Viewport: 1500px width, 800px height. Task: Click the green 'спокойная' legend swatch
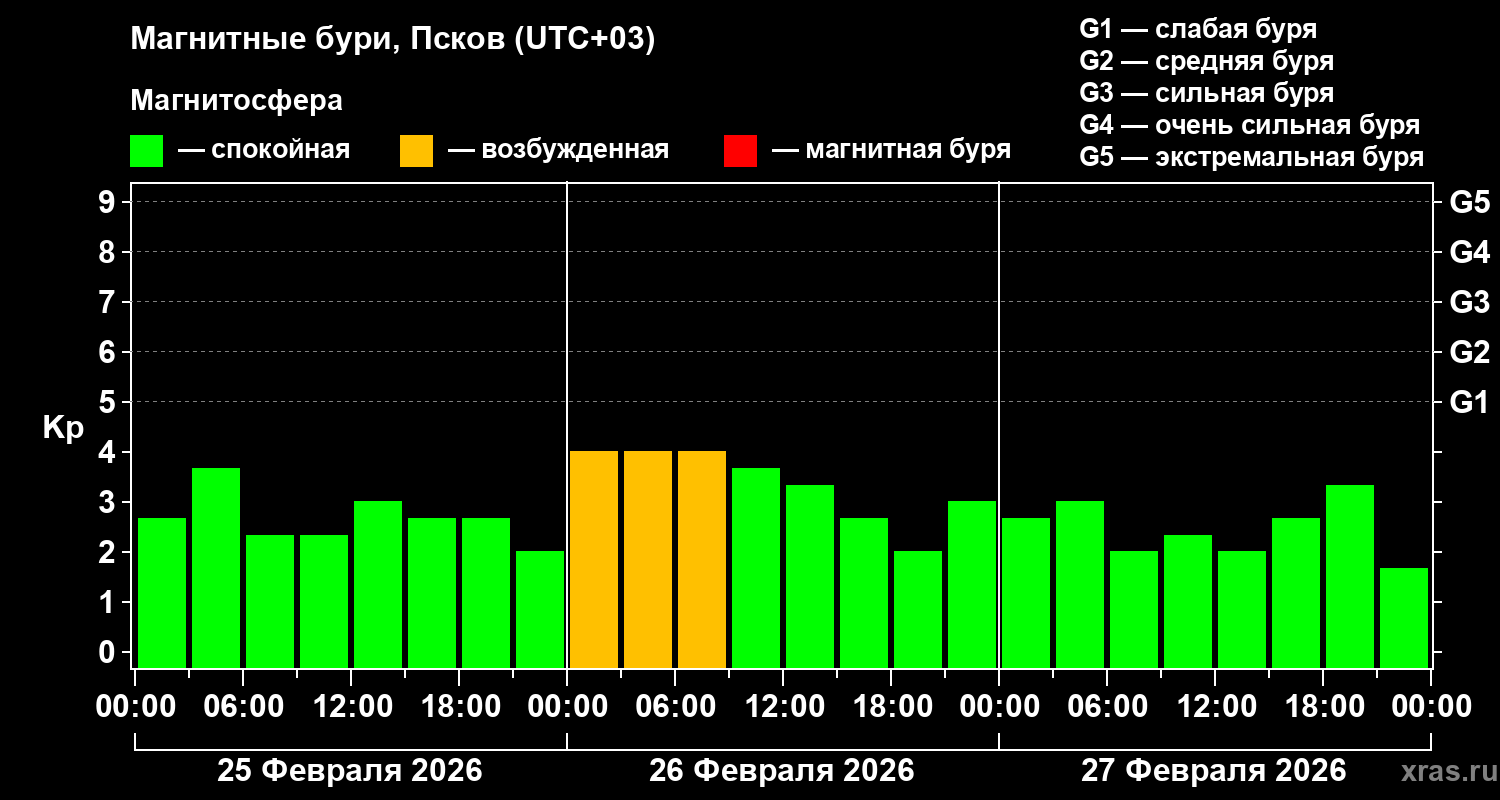[x=146, y=151]
